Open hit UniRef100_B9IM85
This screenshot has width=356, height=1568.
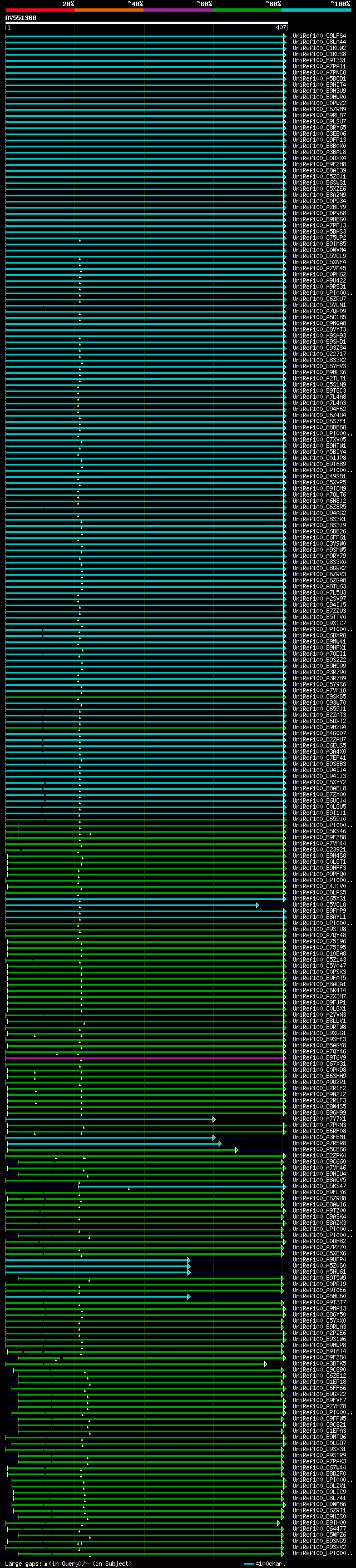tap(319, 244)
